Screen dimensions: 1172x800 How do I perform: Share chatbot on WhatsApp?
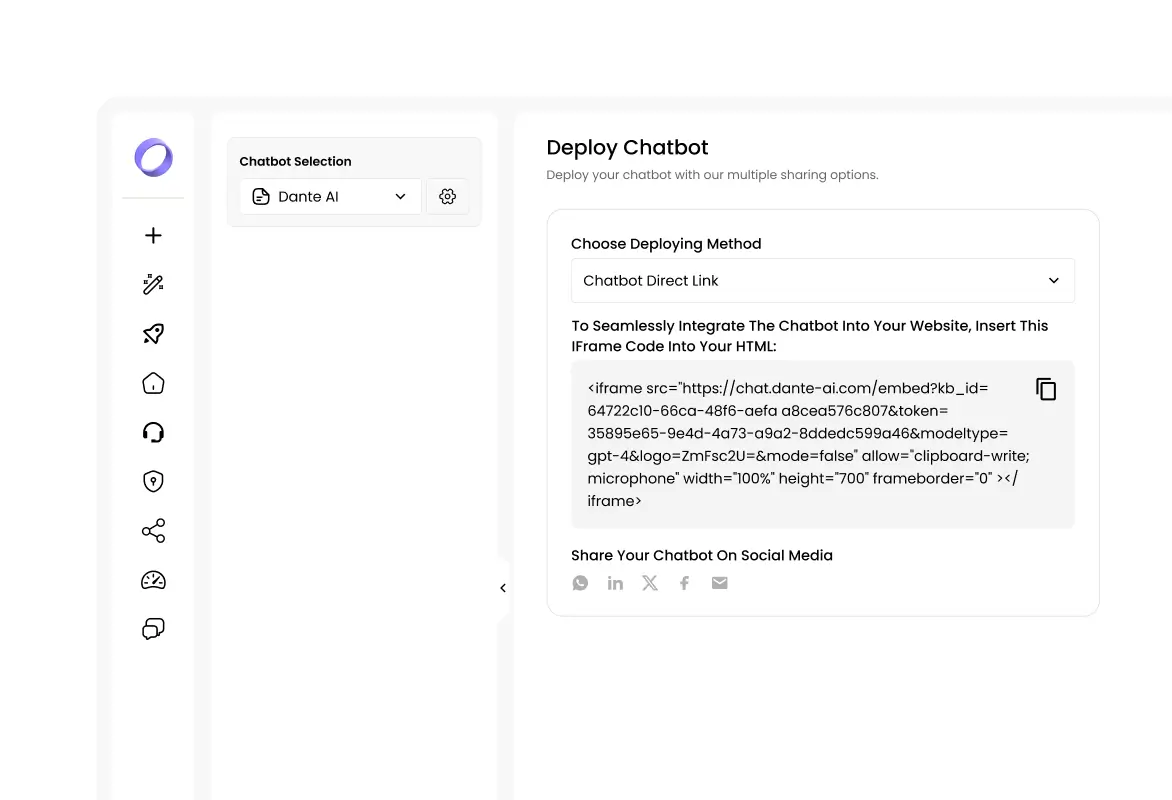tap(580, 583)
